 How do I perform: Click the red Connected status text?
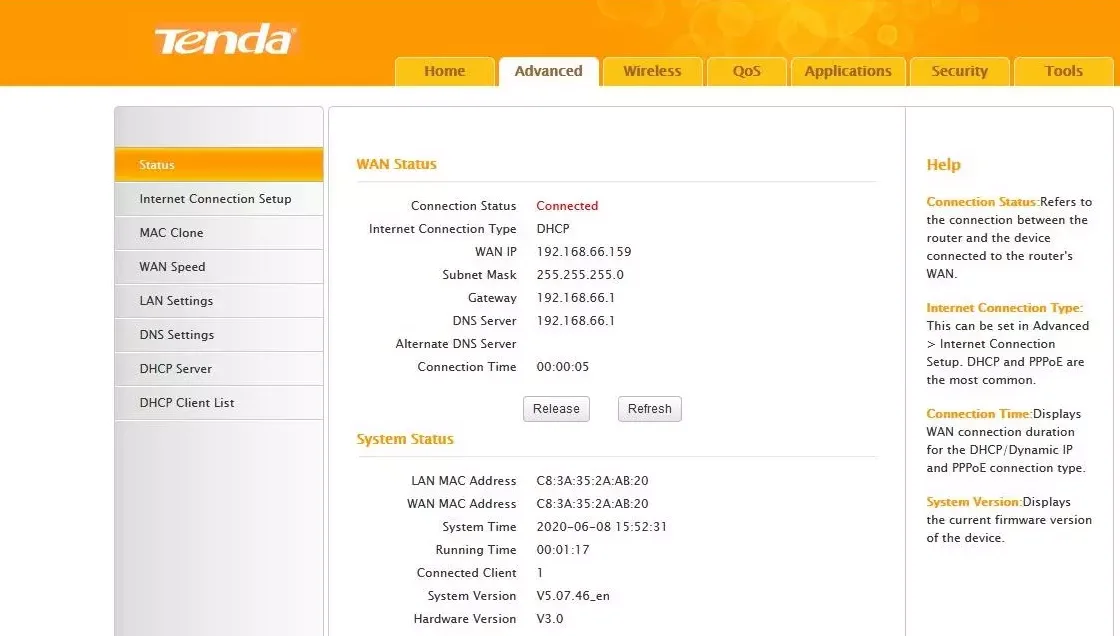coord(567,206)
